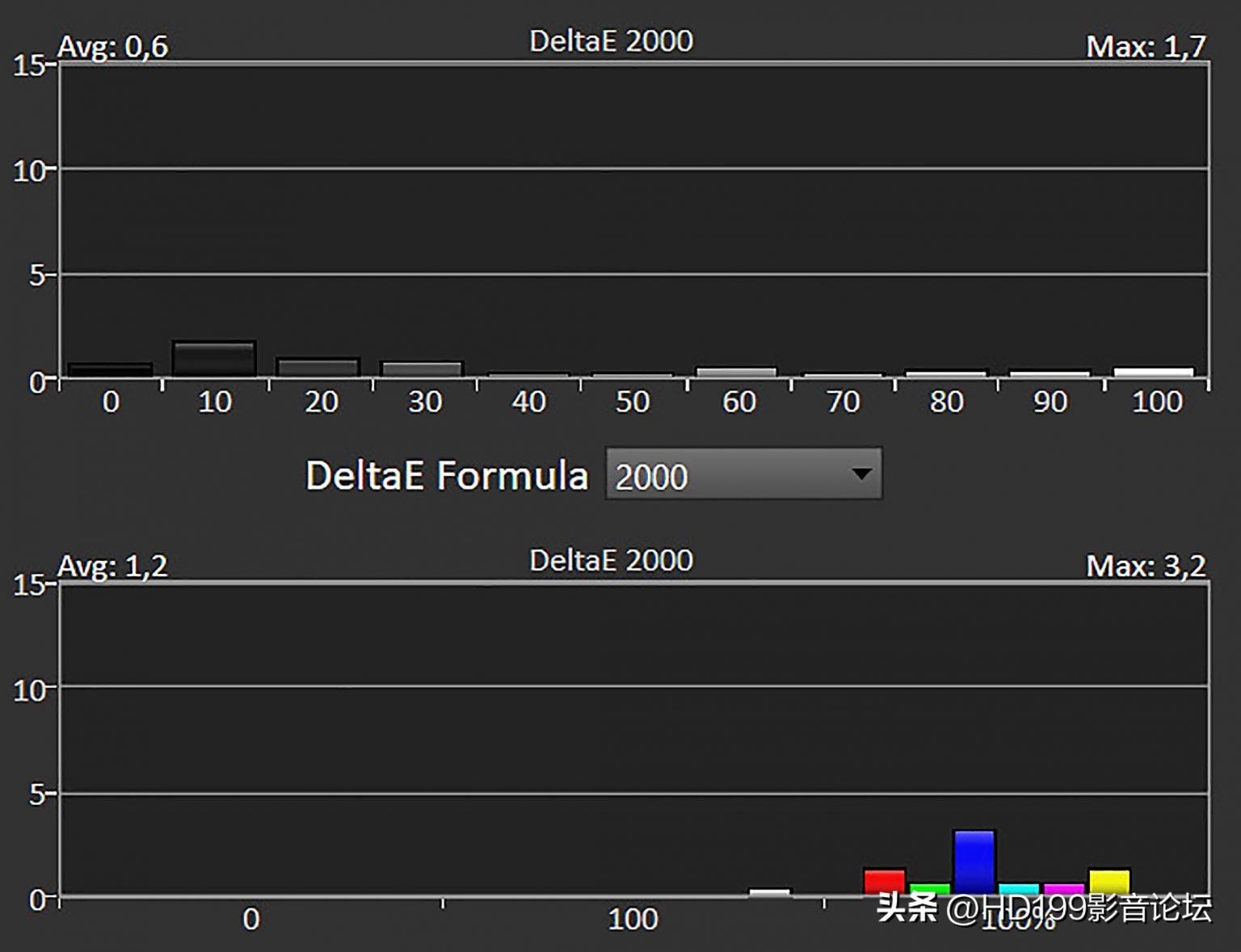Click the "DeltaE 2000" title of grayscale chart

(612, 40)
